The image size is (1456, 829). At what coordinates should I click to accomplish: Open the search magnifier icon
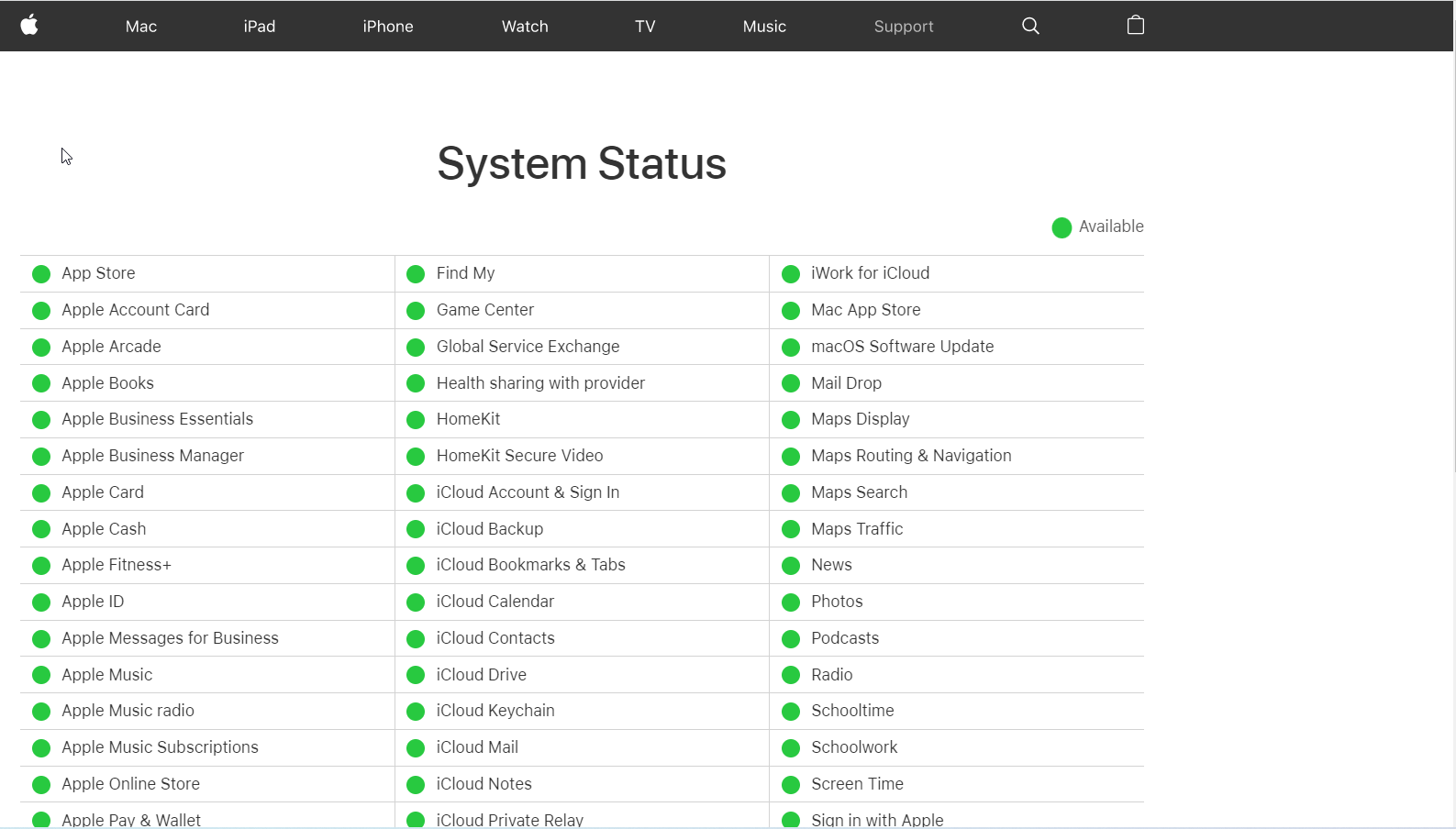(x=1030, y=26)
